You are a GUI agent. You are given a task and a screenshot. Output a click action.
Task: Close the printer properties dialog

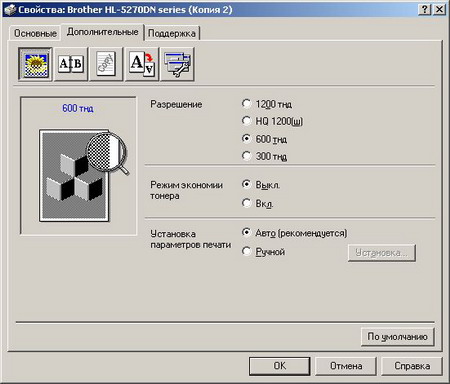tap(440, 9)
